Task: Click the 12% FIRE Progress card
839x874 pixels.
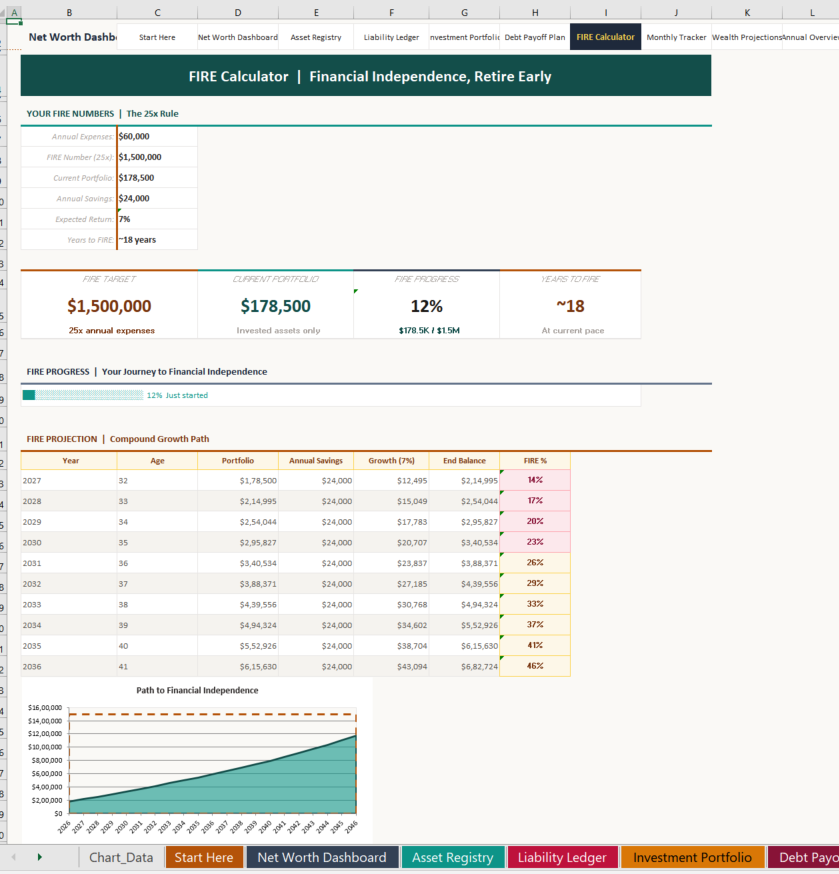Action: tap(426, 305)
